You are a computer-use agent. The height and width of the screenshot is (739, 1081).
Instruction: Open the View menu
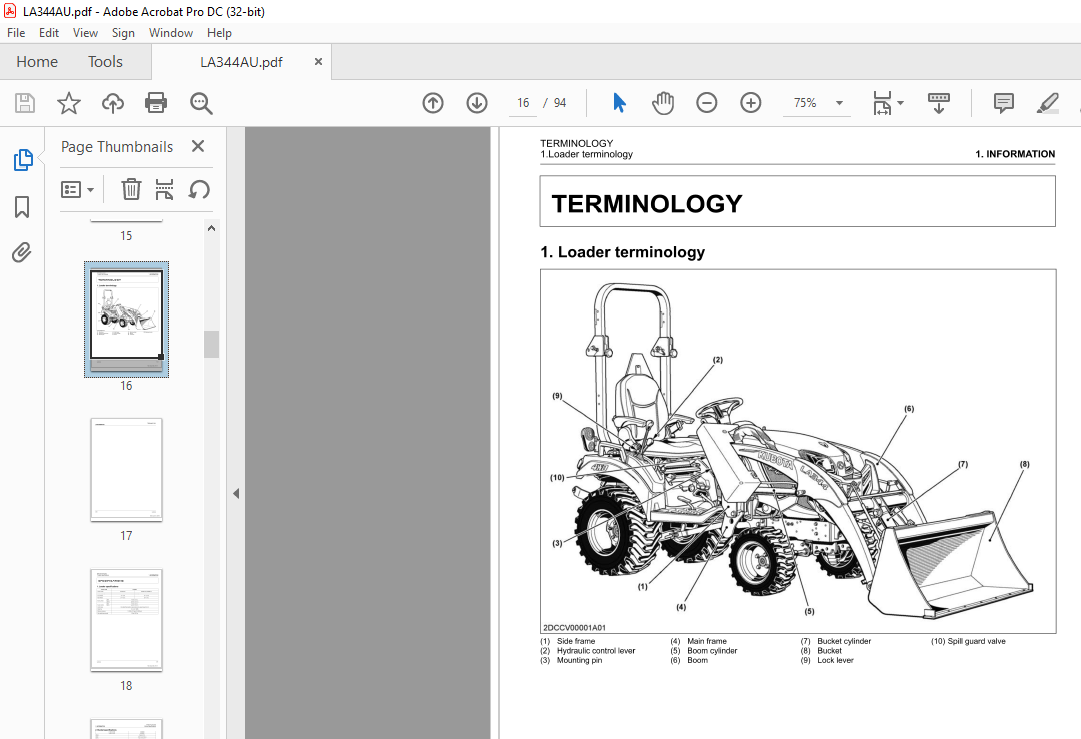[85, 32]
